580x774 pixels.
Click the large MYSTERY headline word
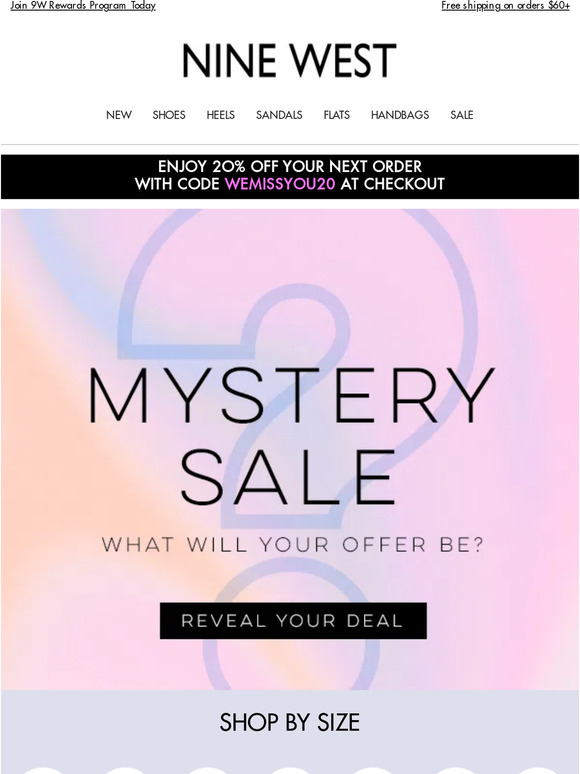pyautogui.click(x=291, y=396)
